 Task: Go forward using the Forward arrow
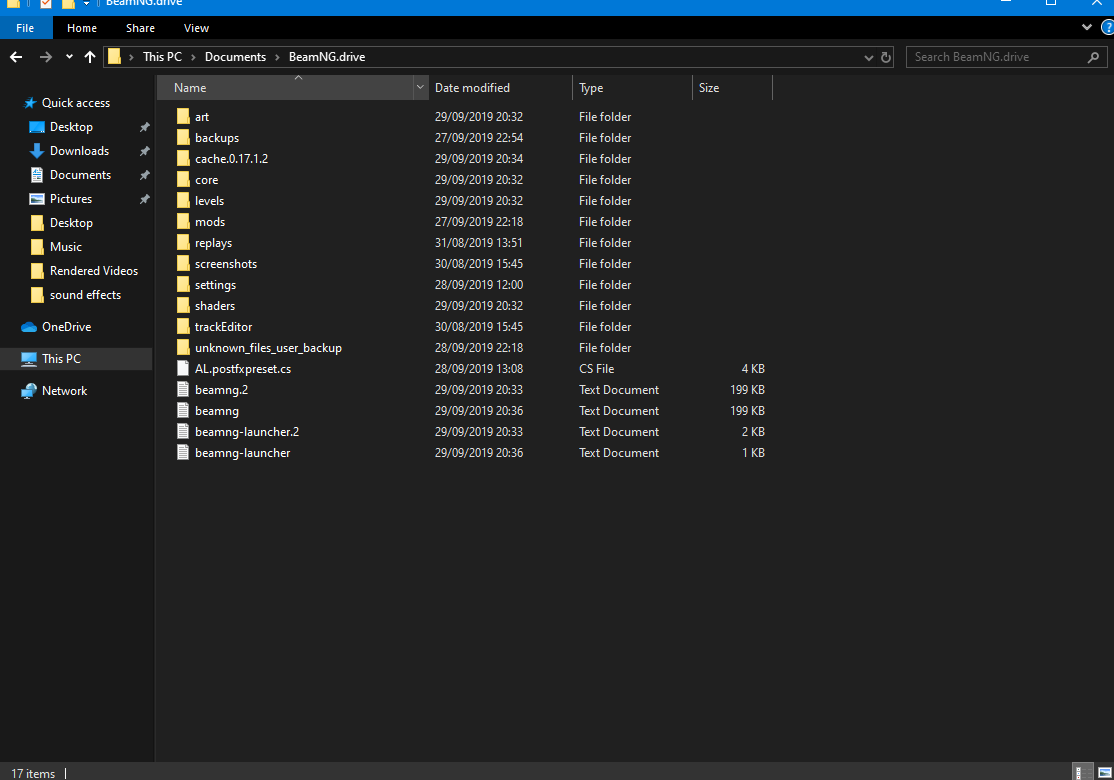click(x=45, y=57)
